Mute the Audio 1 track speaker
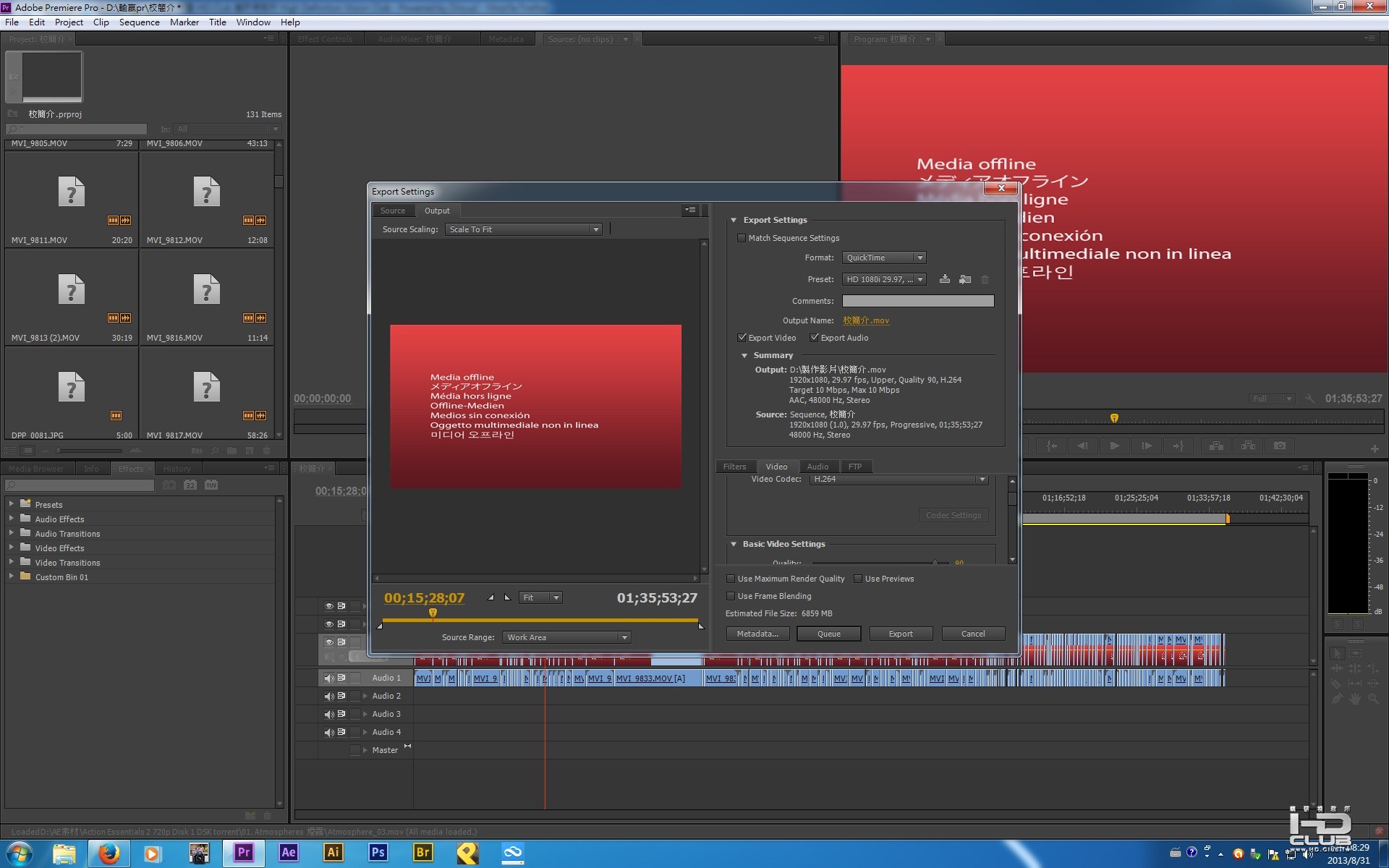This screenshot has width=1389, height=868. [329, 678]
